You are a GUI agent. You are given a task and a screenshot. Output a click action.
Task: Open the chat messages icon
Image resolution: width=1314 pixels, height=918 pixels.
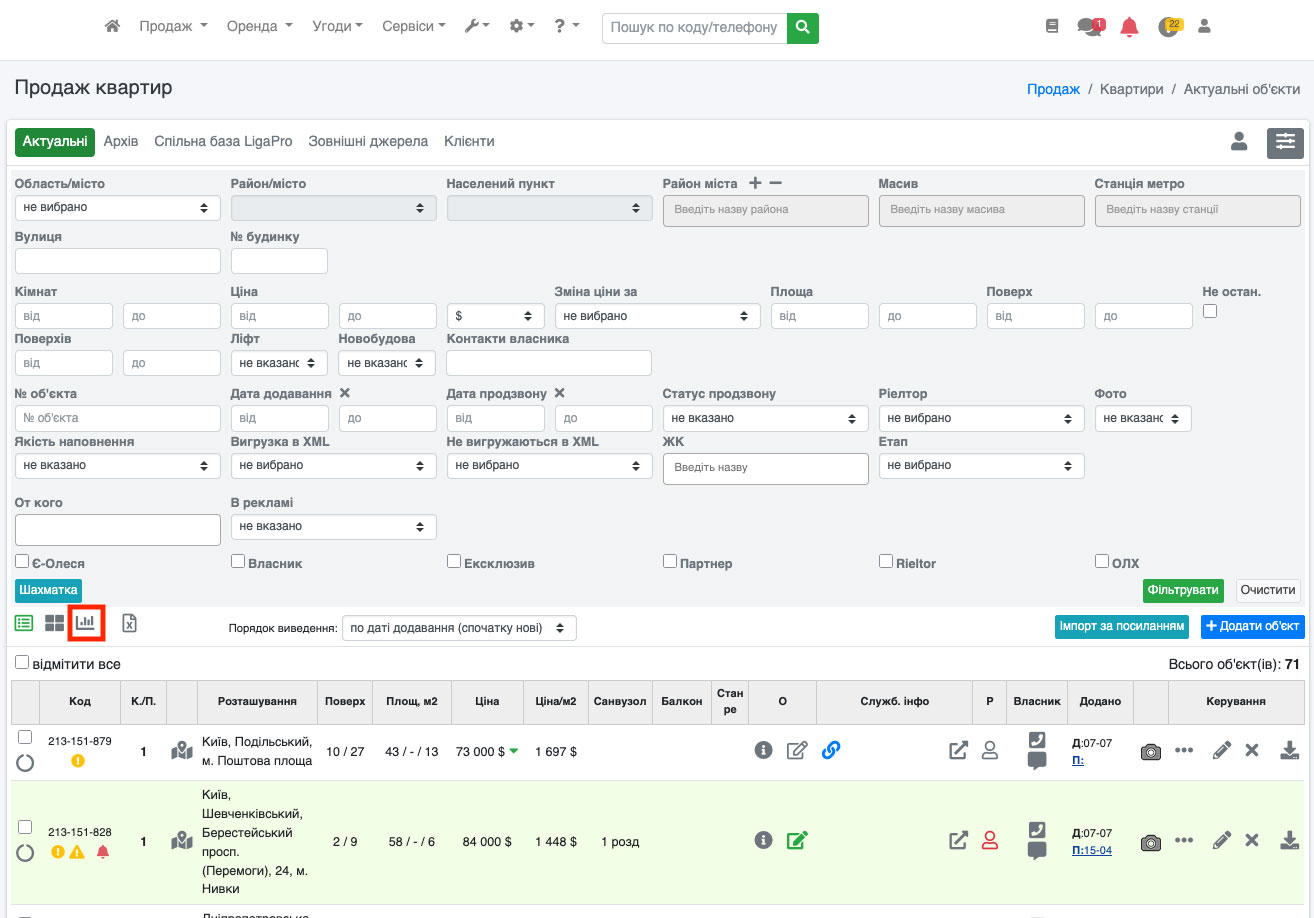coord(1089,27)
